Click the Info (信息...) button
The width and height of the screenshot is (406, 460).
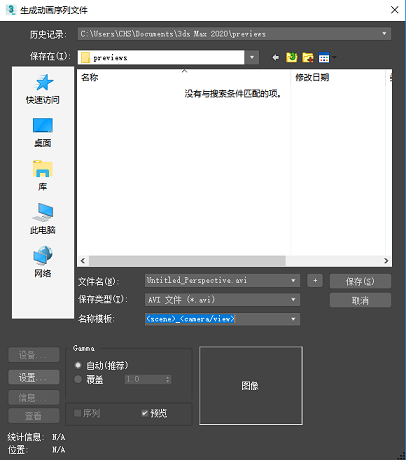34,397
